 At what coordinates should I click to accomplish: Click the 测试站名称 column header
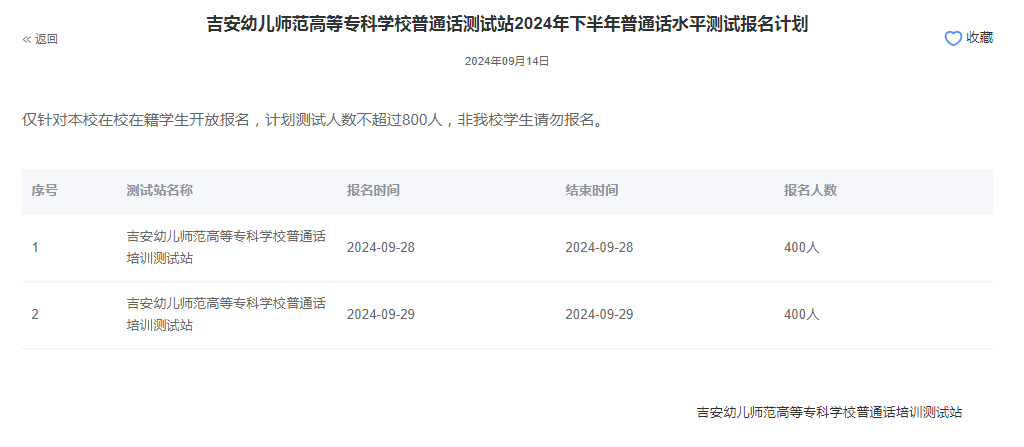[159, 190]
